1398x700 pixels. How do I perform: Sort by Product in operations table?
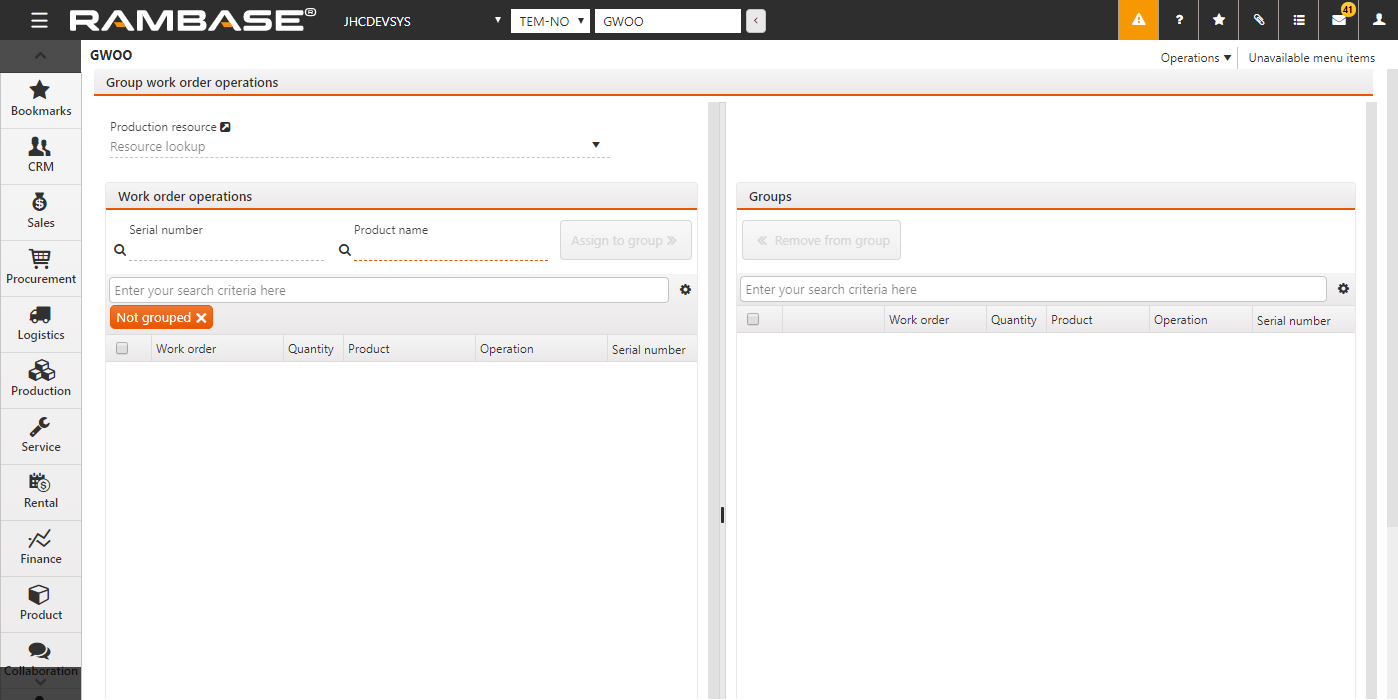click(x=369, y=349)
